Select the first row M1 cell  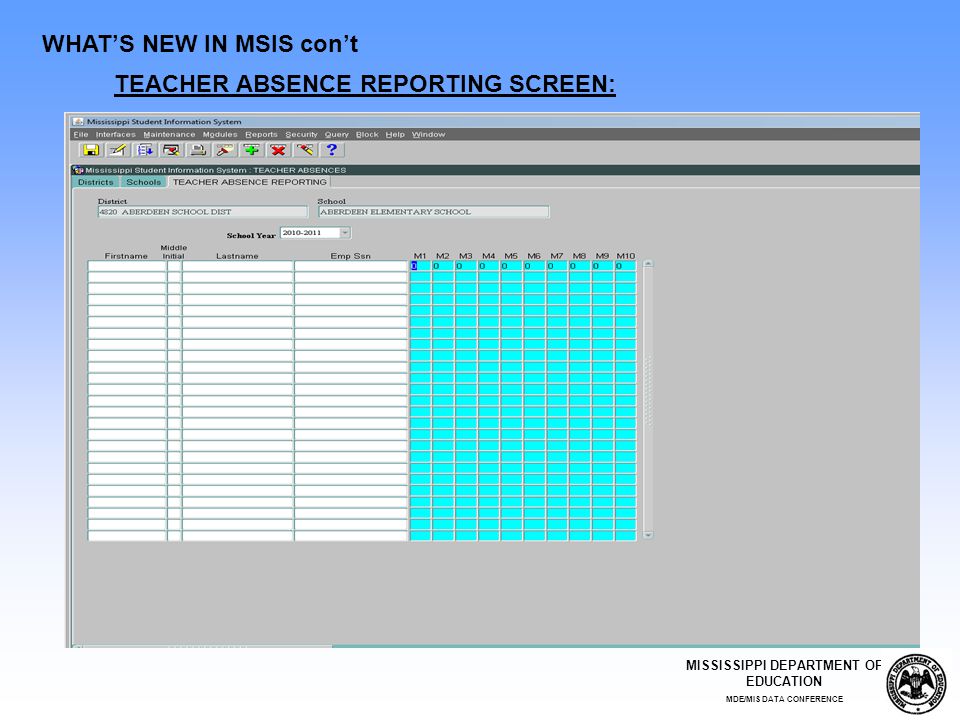420,266
